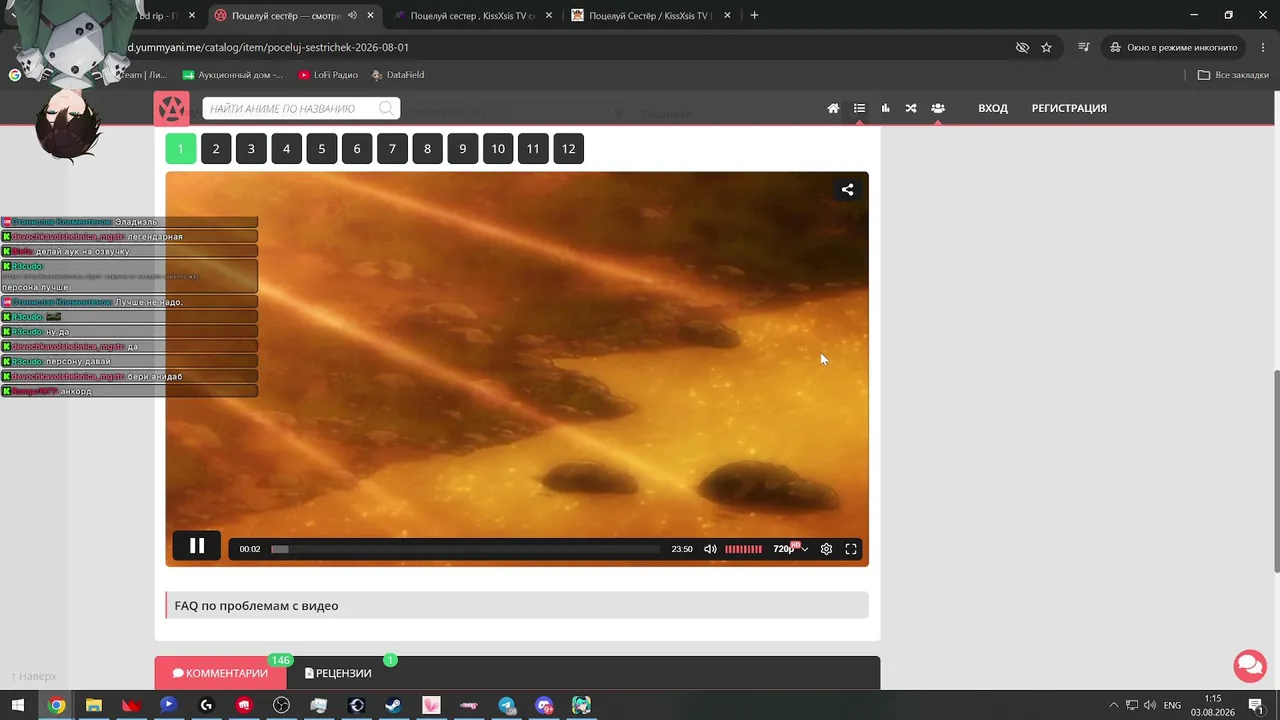Screen dimensions: 1280x720
Task: Open Telegram from the taskbar
Action: point(506,705)
